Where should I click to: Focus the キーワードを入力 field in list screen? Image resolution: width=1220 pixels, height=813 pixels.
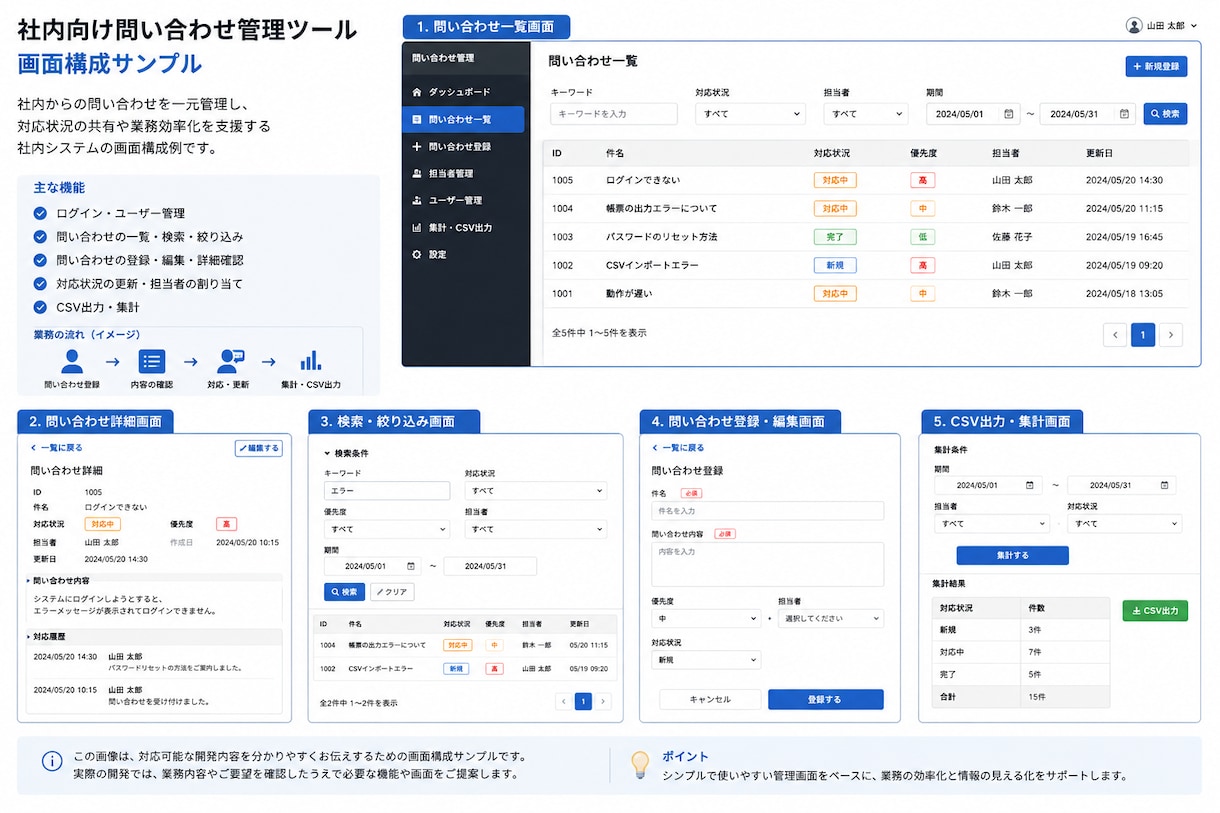coord(614,114)
